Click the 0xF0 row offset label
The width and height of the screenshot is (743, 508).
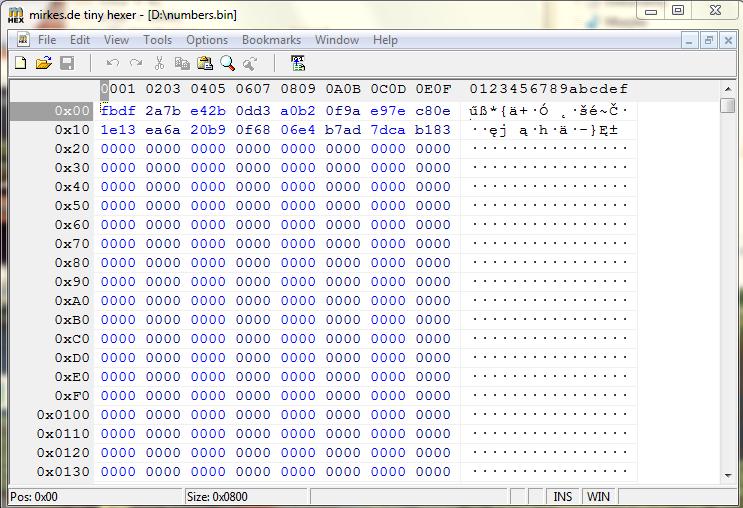pos(72,396)
